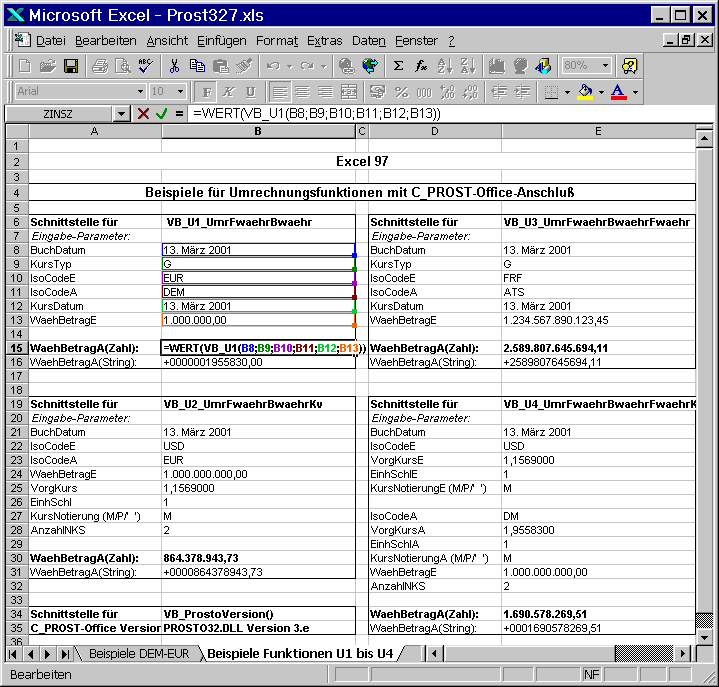The height and width of the screenshot is (687, 719).
Task: Open Print Preview icon
Action: (122, 66)
